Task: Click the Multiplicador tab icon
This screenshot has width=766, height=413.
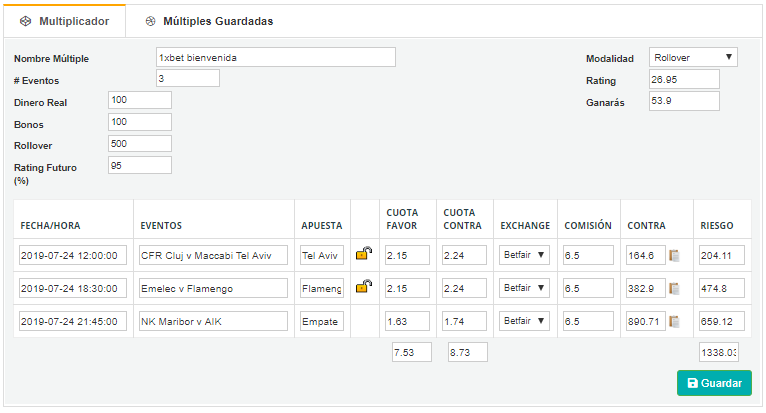Action: (25, 21)
